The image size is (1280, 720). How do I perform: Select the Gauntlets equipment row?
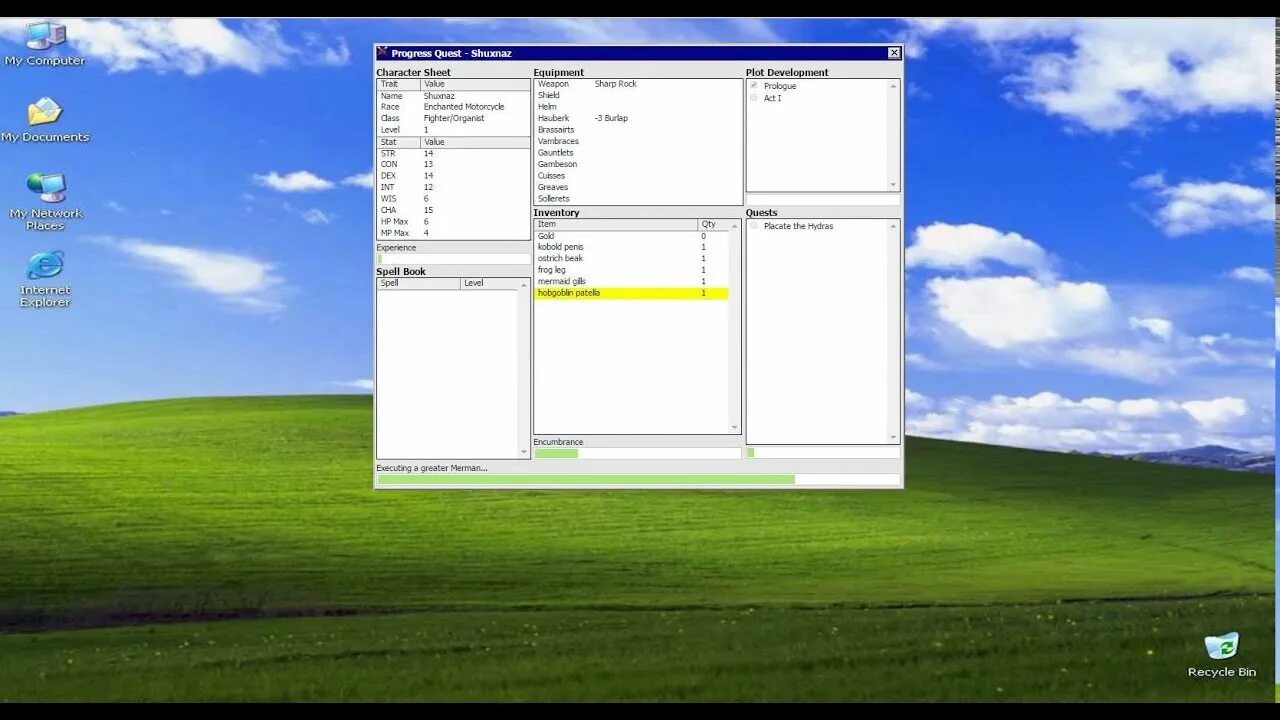click(x=638, y=153)
